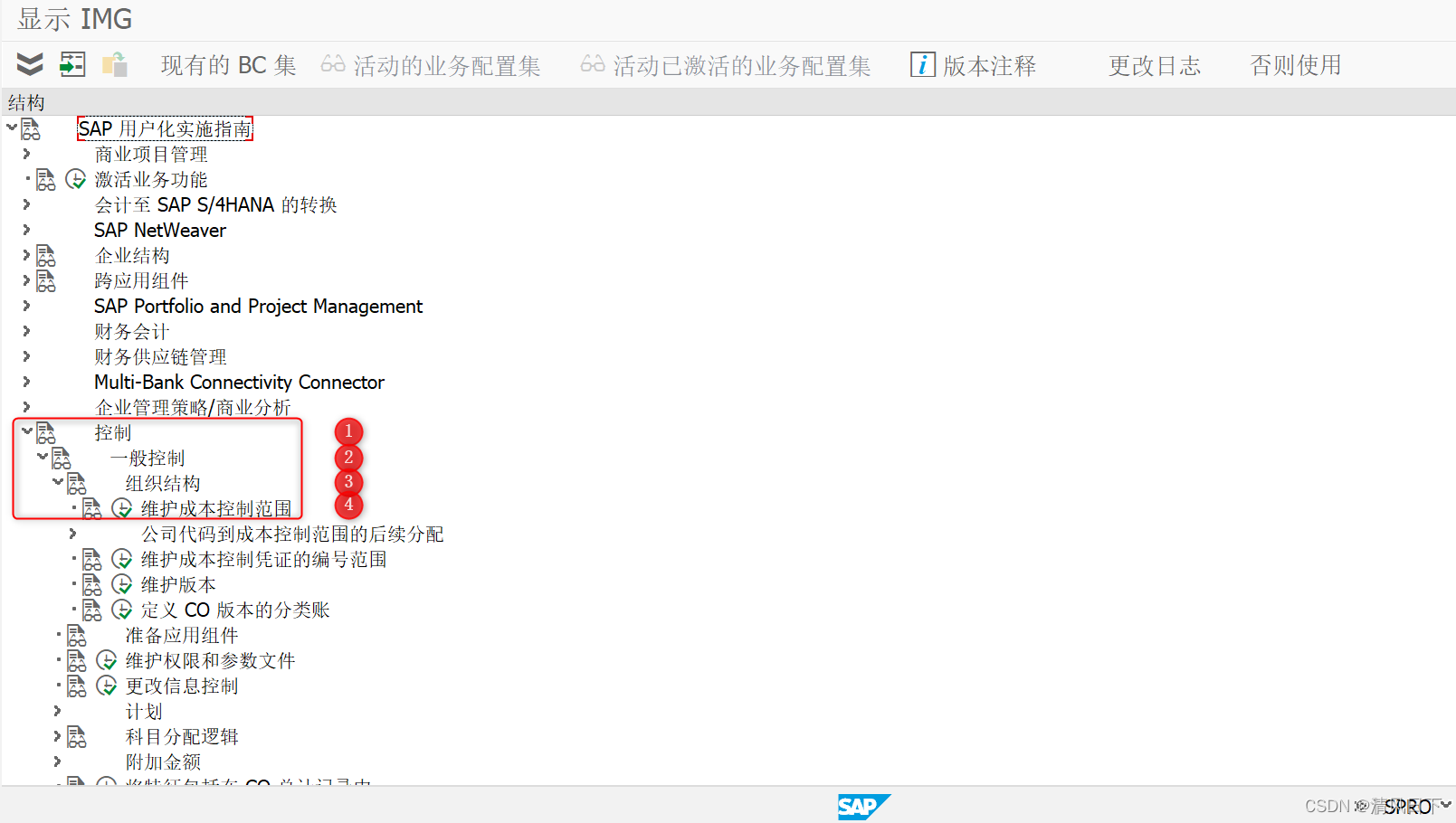
Task: Expand 企业管理策略/商业分析 node
Action: click(x=26, y=407)
